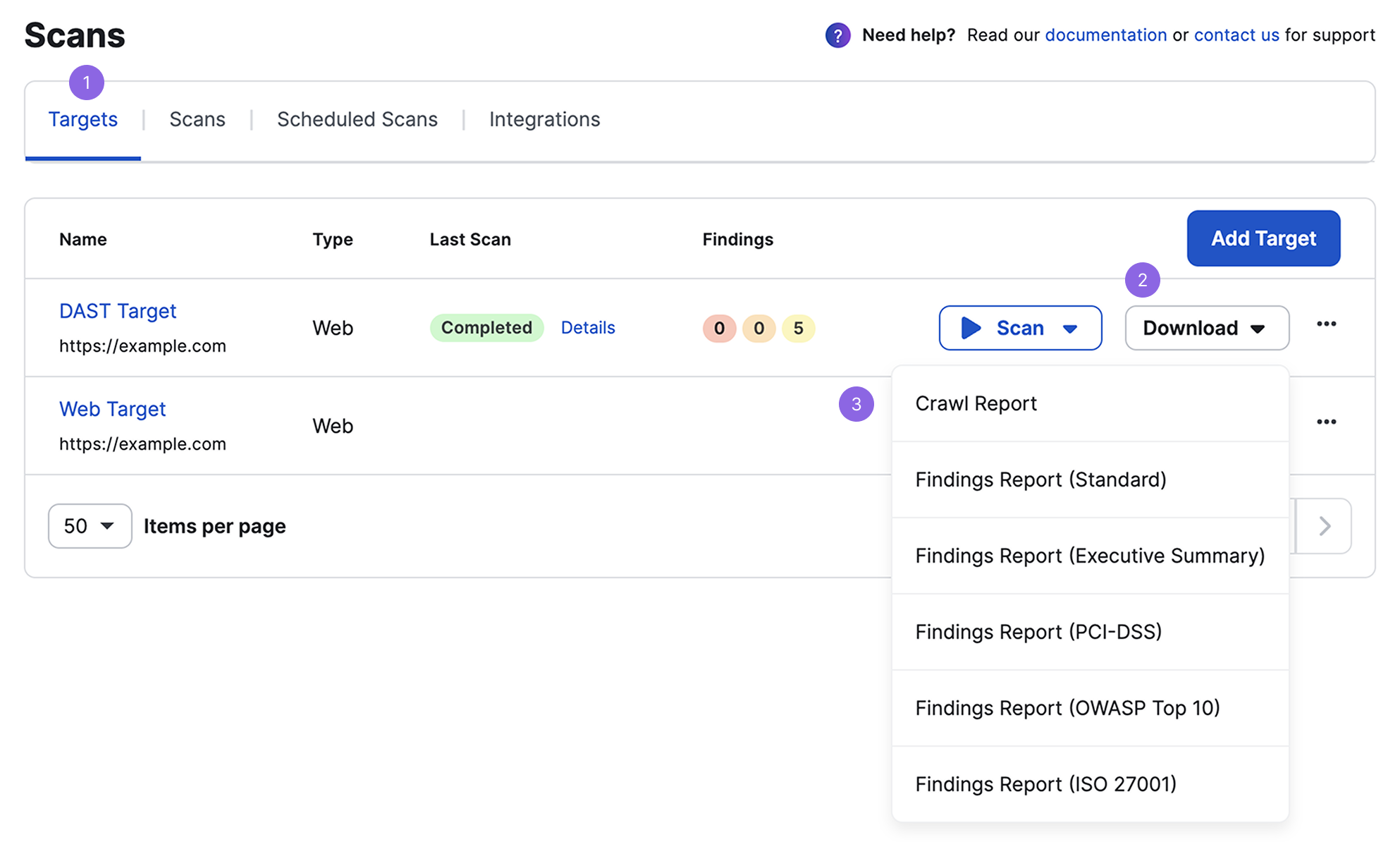This screenshot has width=1400, height=842.
Task: Select Findings Report (Executive Summary) menu item
Action: (x=1090, y=555)
